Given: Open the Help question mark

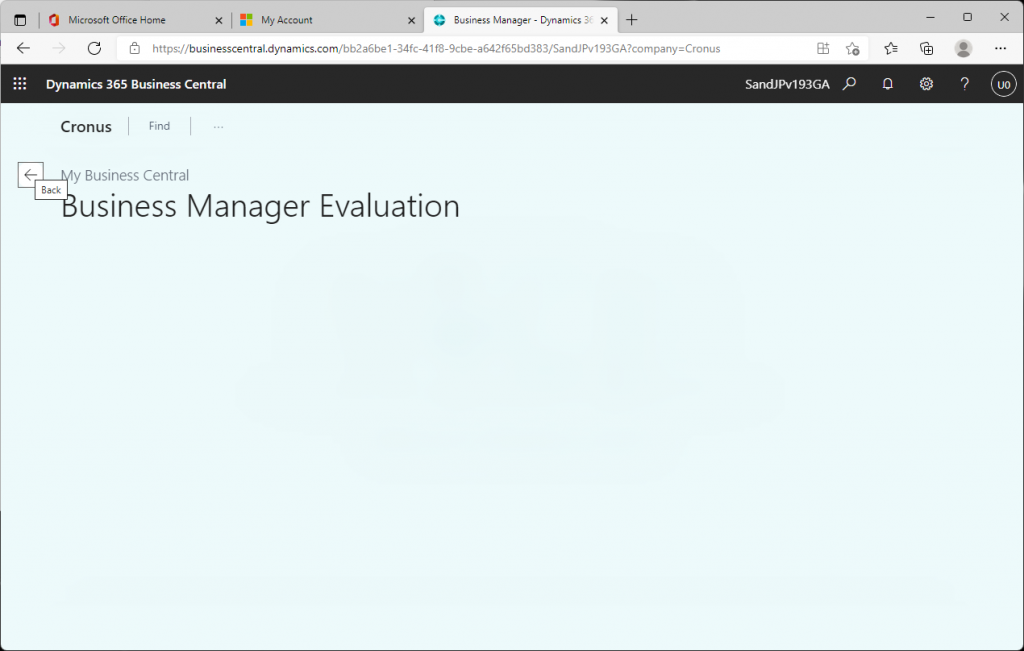Looking at the screenshot, I should coord(965,84).
